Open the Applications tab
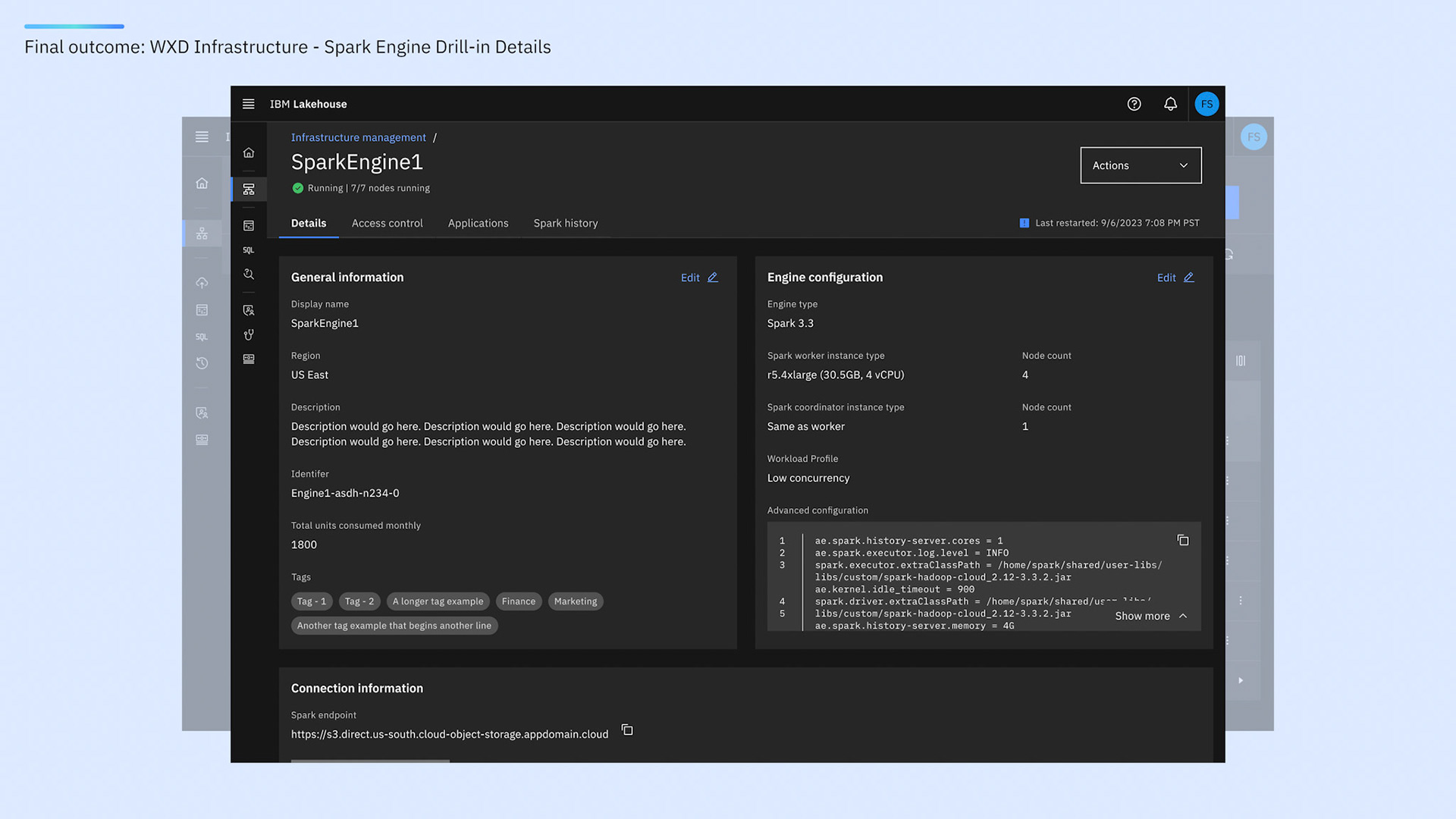 (478, 223)
